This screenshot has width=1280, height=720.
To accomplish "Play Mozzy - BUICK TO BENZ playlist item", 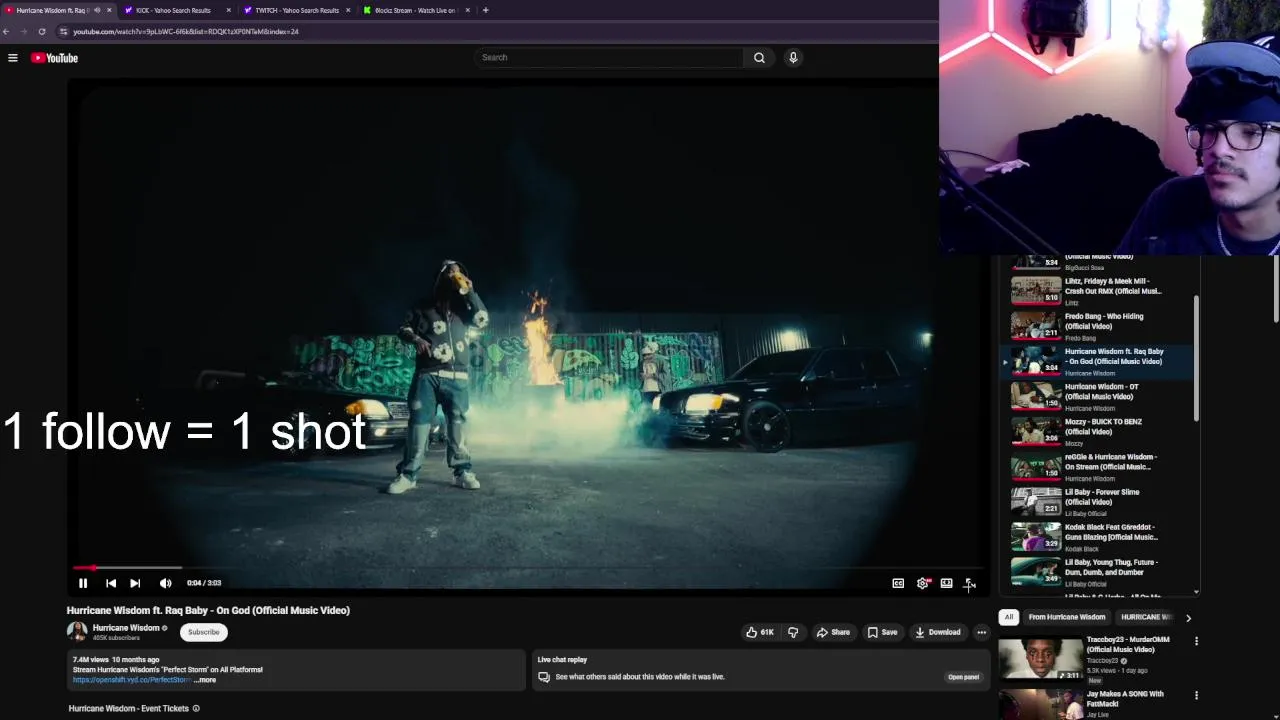I will [x=1099, y=431].
